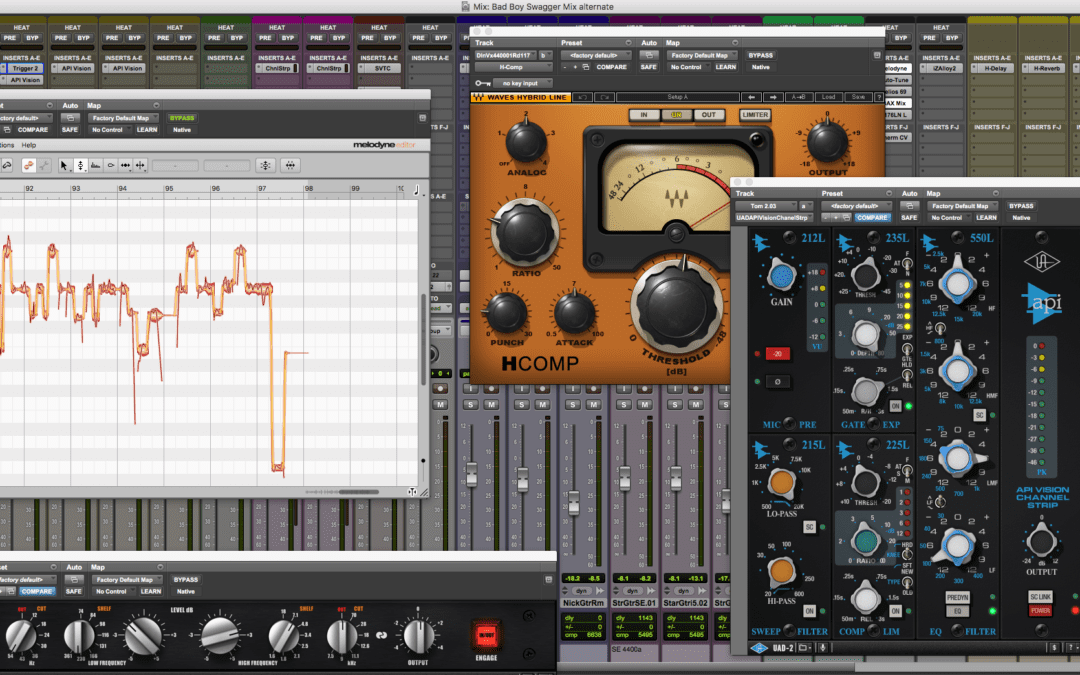Click H-Comp previous preset left arrow
1080x675 pixels.
click(751, 97)
